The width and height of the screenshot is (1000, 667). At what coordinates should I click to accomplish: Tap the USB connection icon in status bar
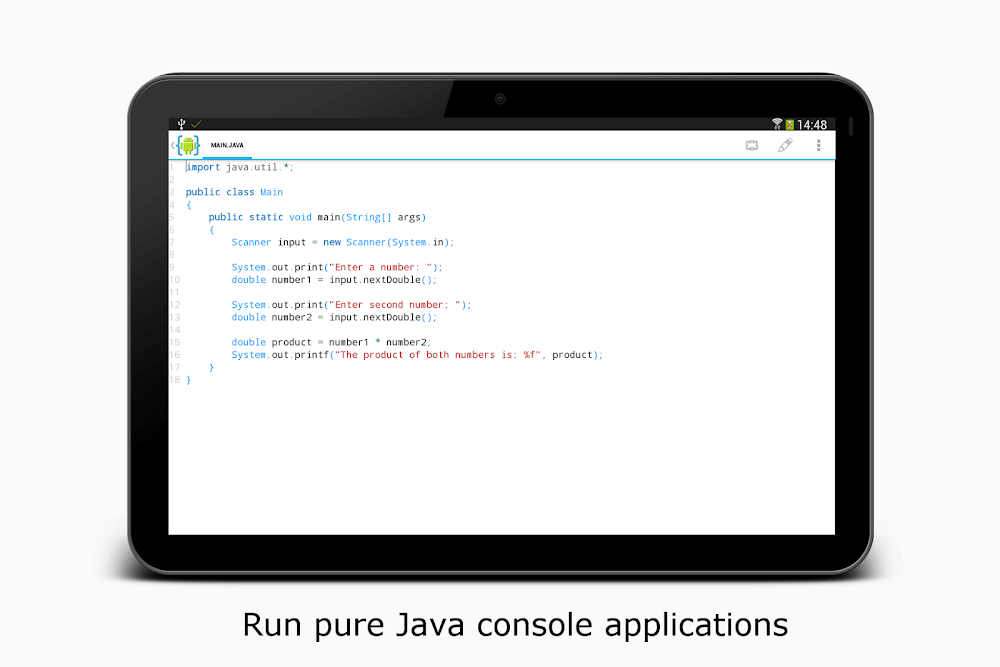[x=181, y=124]
